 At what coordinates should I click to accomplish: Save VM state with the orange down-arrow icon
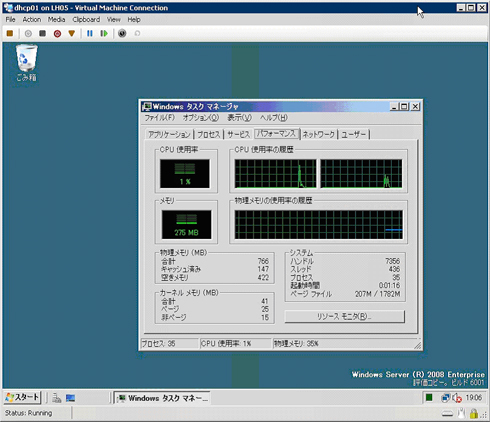click(71, 33)
